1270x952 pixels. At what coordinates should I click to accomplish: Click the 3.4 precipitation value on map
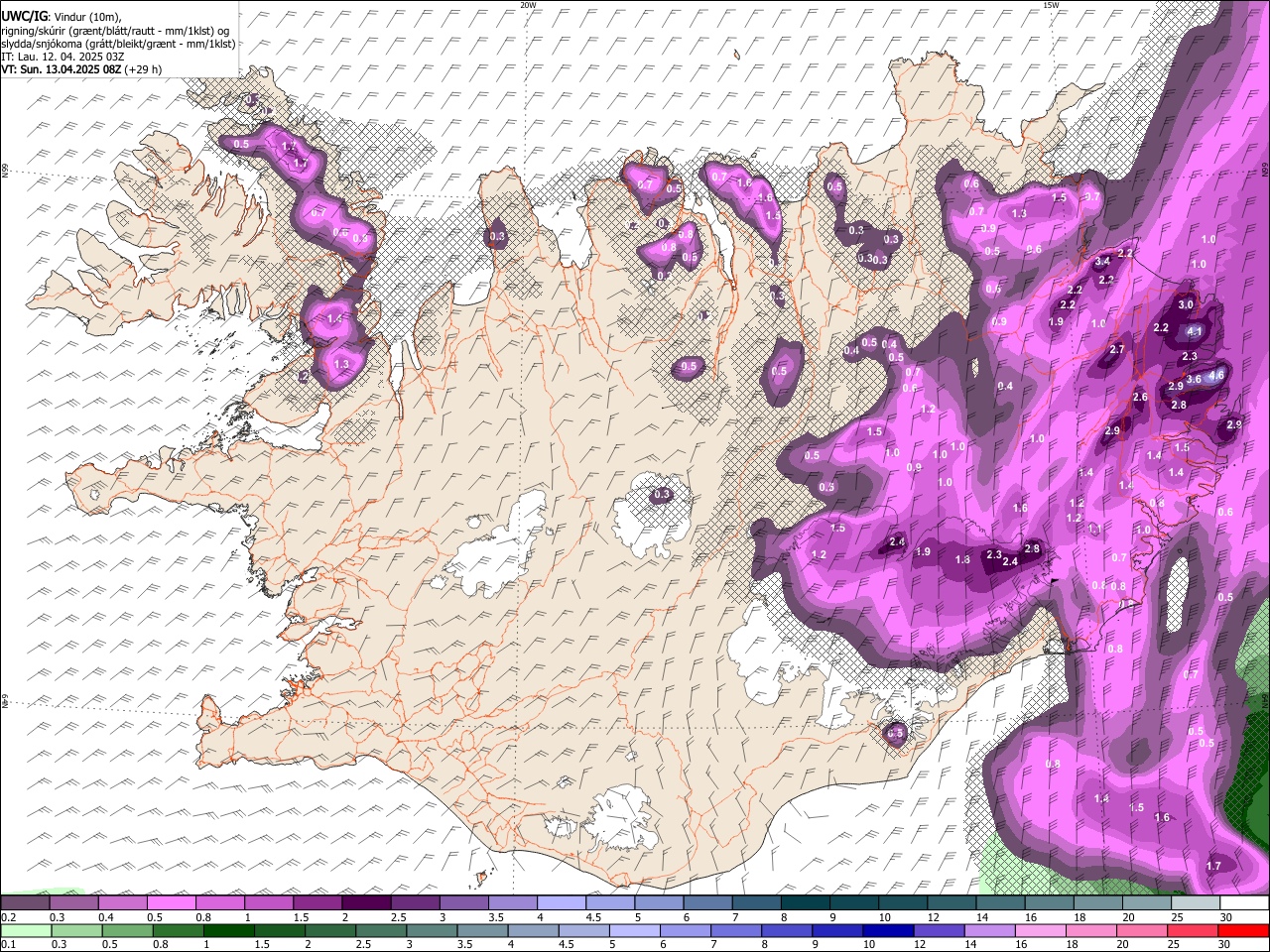(x=1102, y=262)
